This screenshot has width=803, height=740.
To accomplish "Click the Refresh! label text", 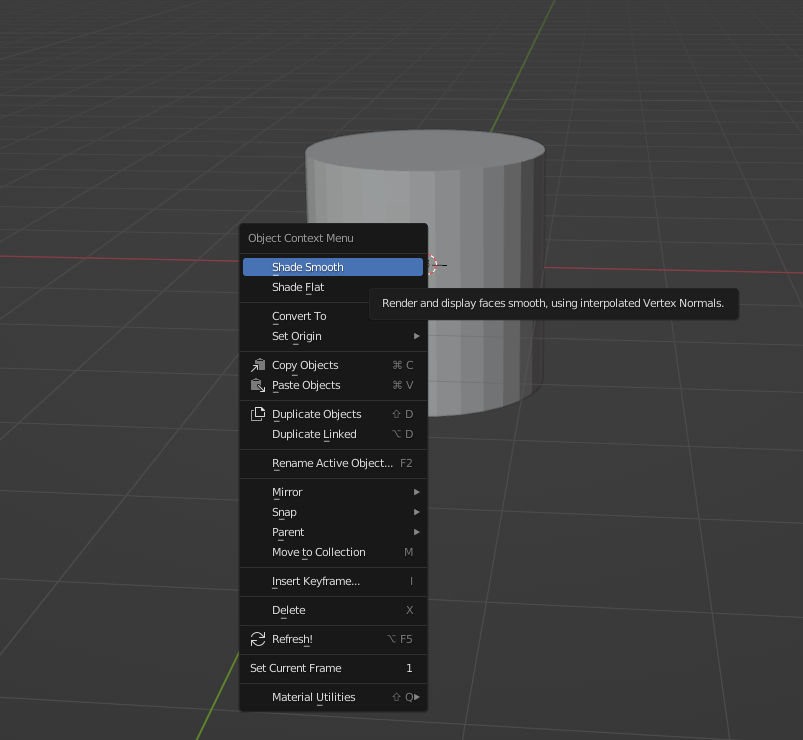I will [292, 639].
